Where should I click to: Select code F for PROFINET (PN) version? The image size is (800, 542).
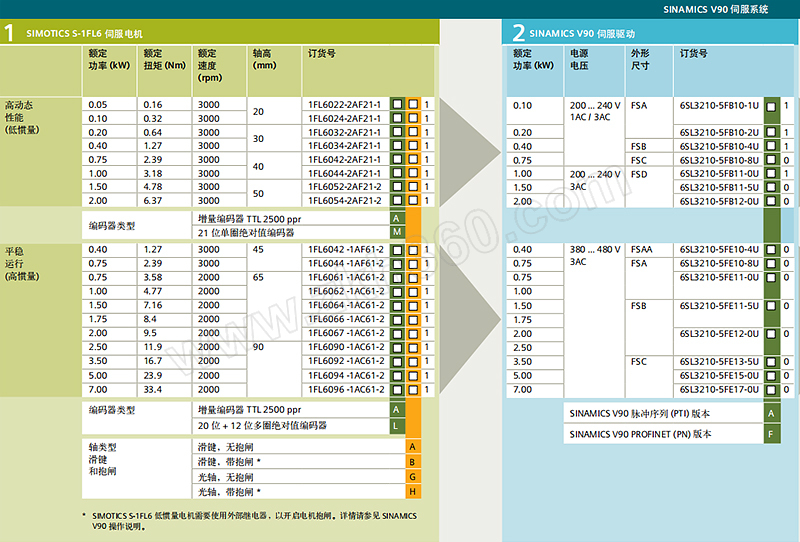pyautogui.click(x=771, y=434)
